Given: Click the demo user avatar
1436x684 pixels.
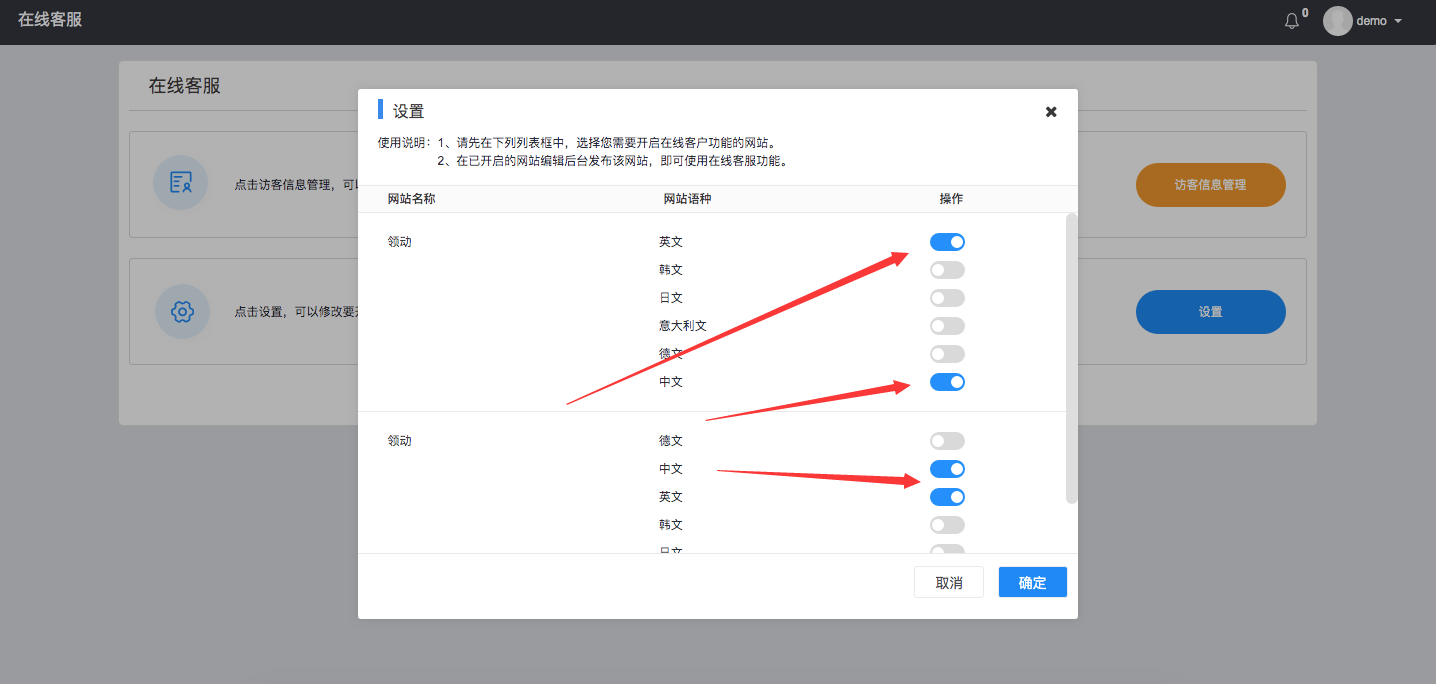Looking at the screenshot, I should (x=1337, y=21).
